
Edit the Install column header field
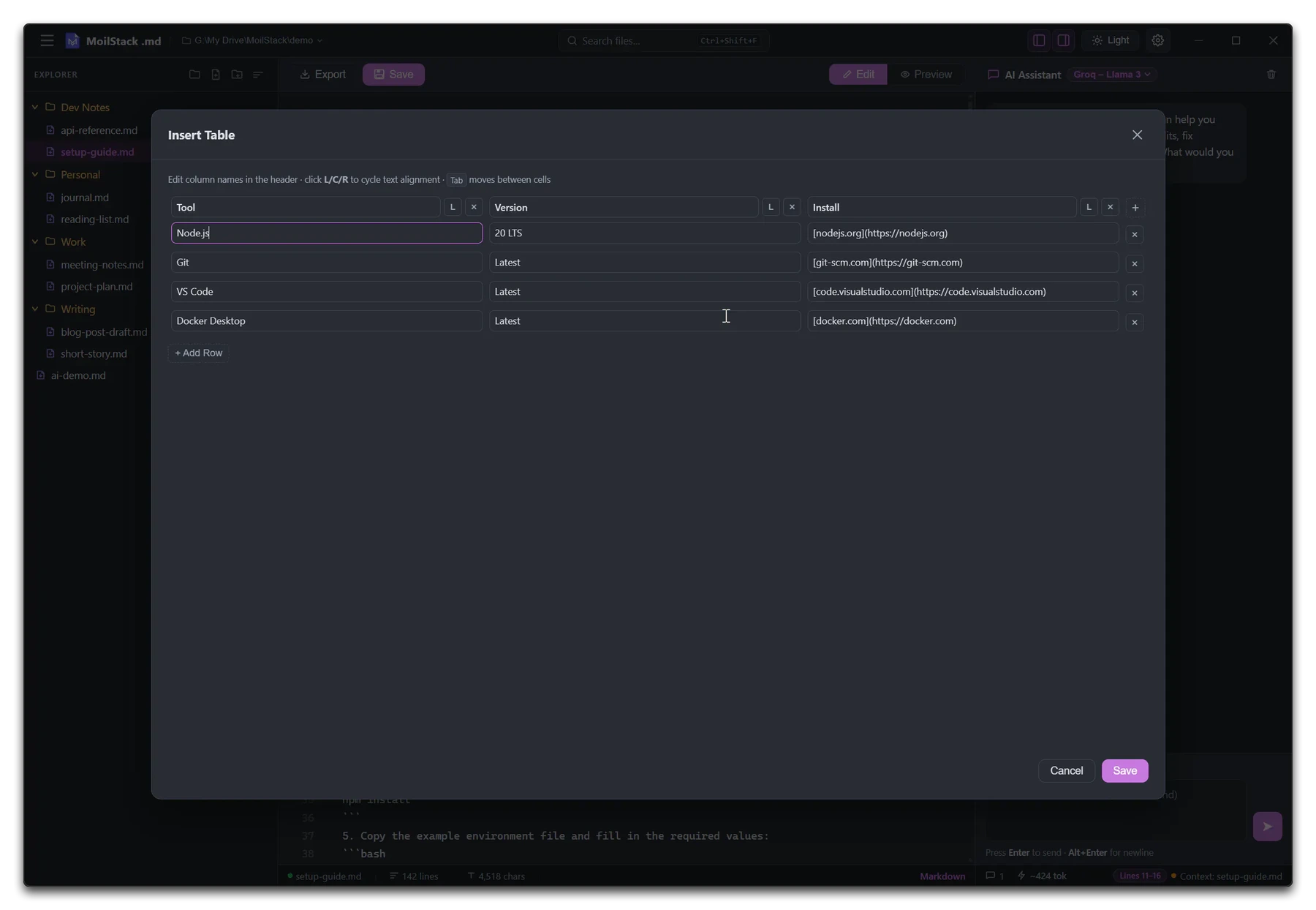(942, 207)
